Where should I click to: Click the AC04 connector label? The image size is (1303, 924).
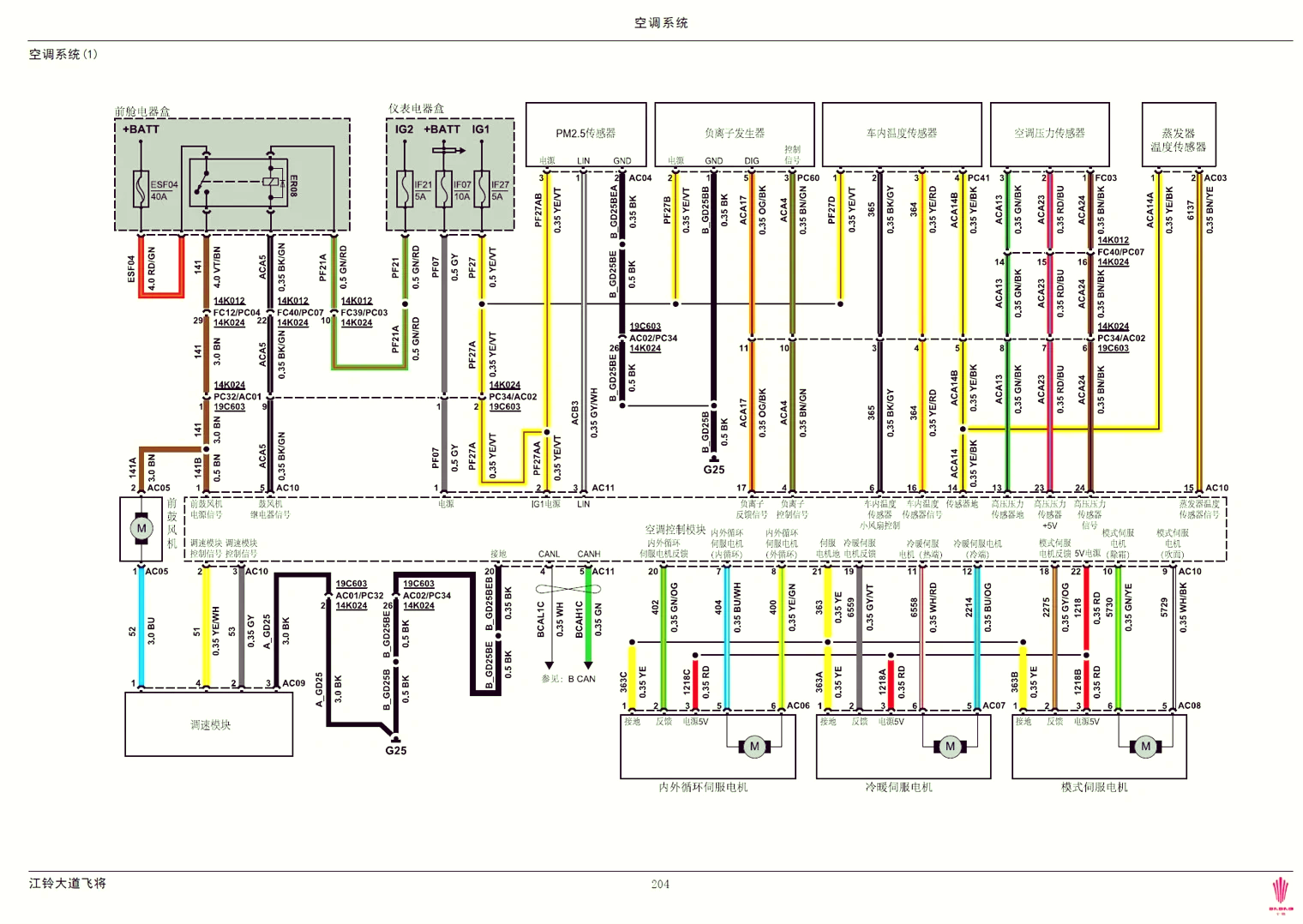click(640, 178)
